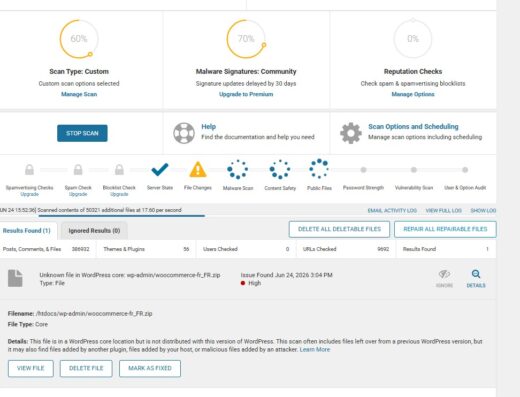
Task: Click the 60% Scan Type progress circle
Action: pyautogui.click(x=79, y=39)
